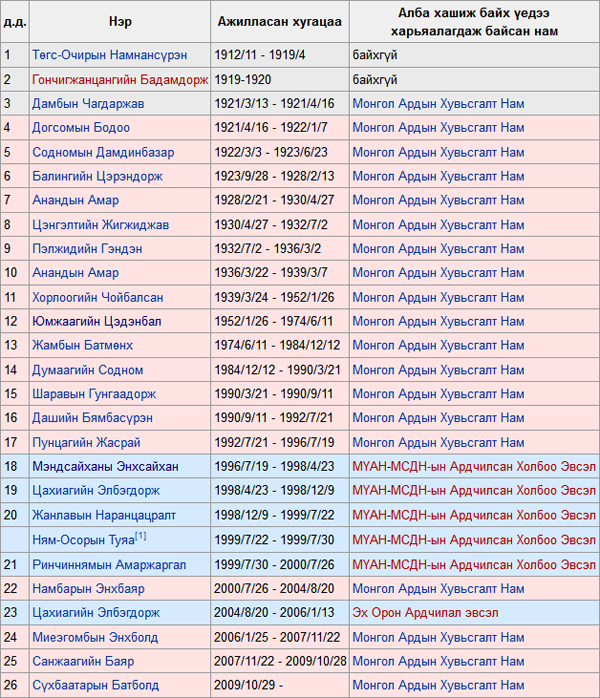Open the Ринчиннямын Амаржаргал link
600x698 pixels.
pos(109,565)
